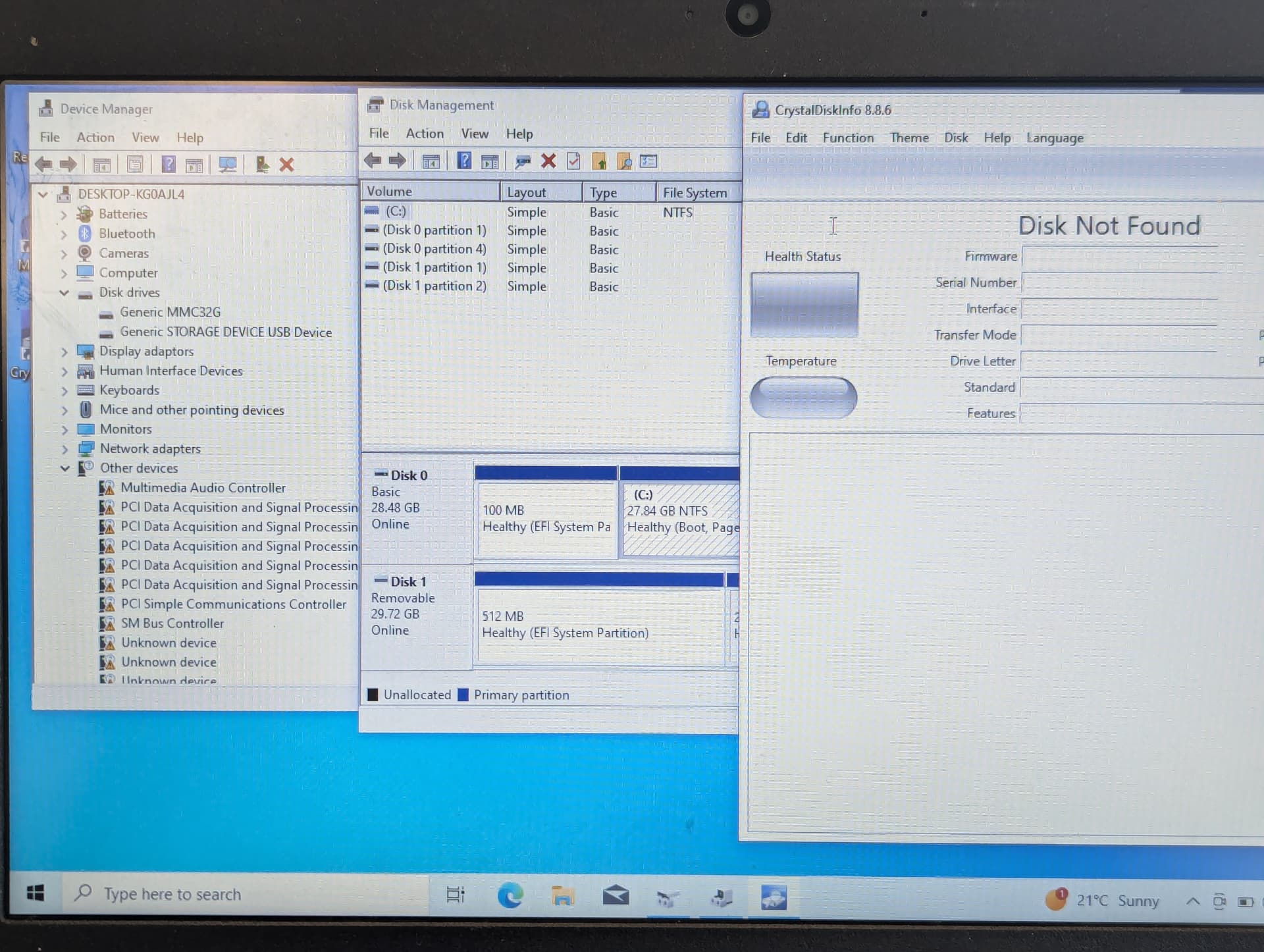Click Back arrow in Device Manager toolbar
The image size is (1264, 952).
43,164
